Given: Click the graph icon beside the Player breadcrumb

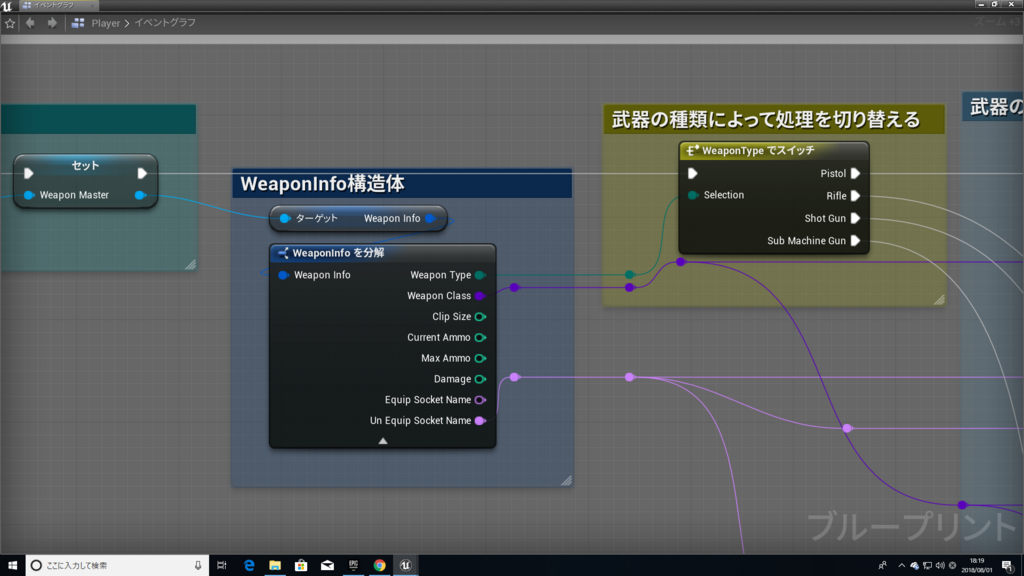Looking at the screenshot, I should [x=78, y=23].
